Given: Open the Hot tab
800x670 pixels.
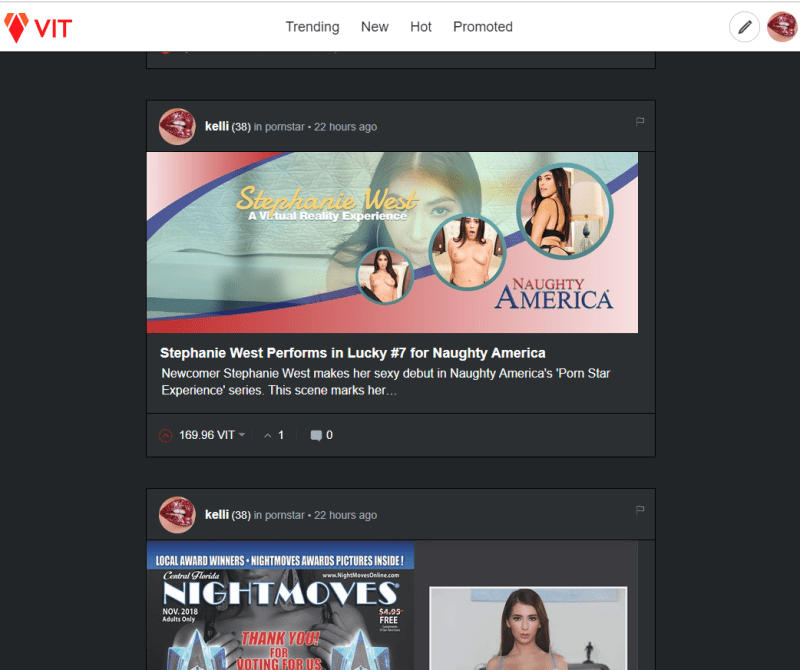Looking at the screenshot, I should point(420,27).
